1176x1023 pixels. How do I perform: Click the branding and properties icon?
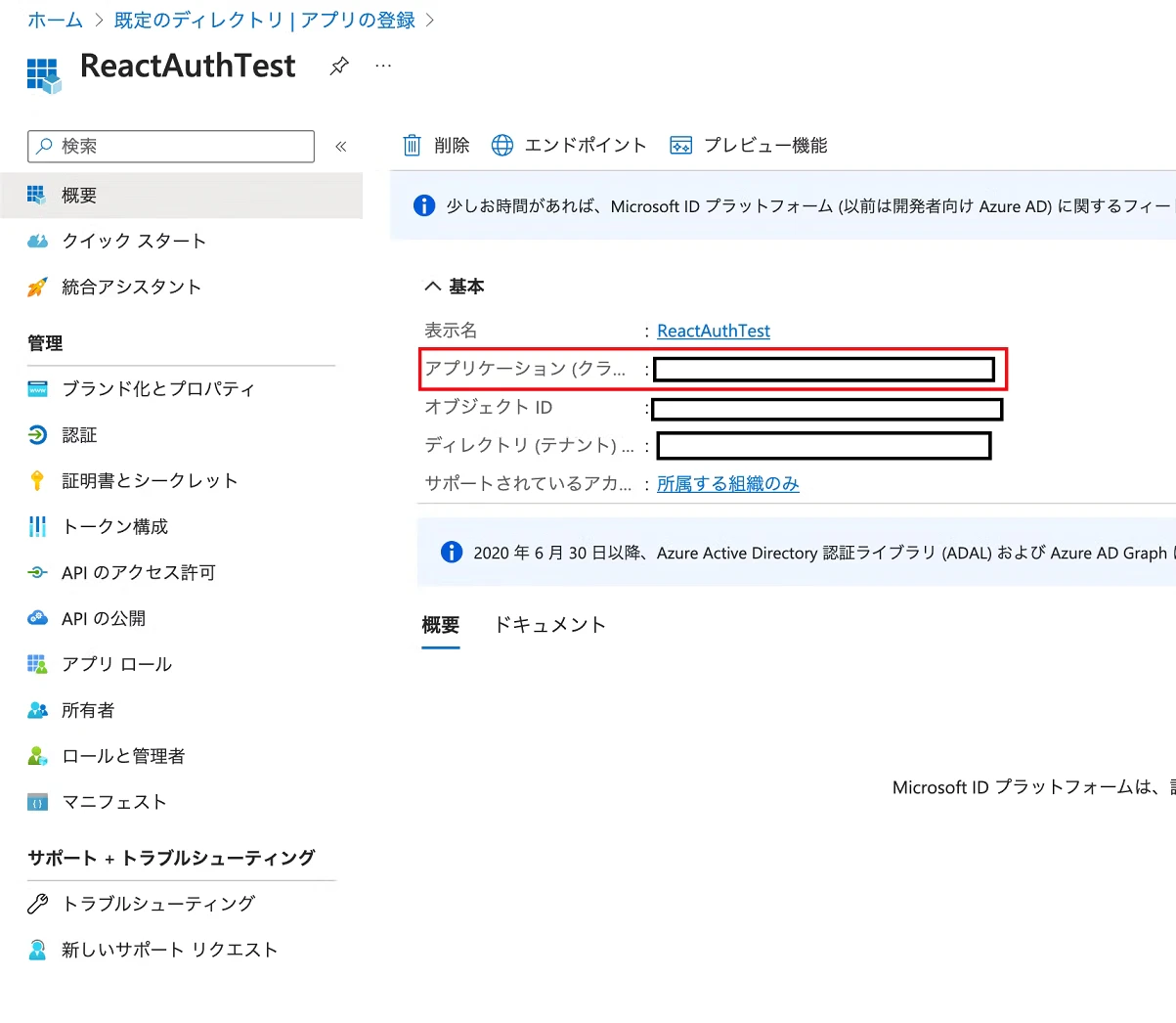coord(37,388)
